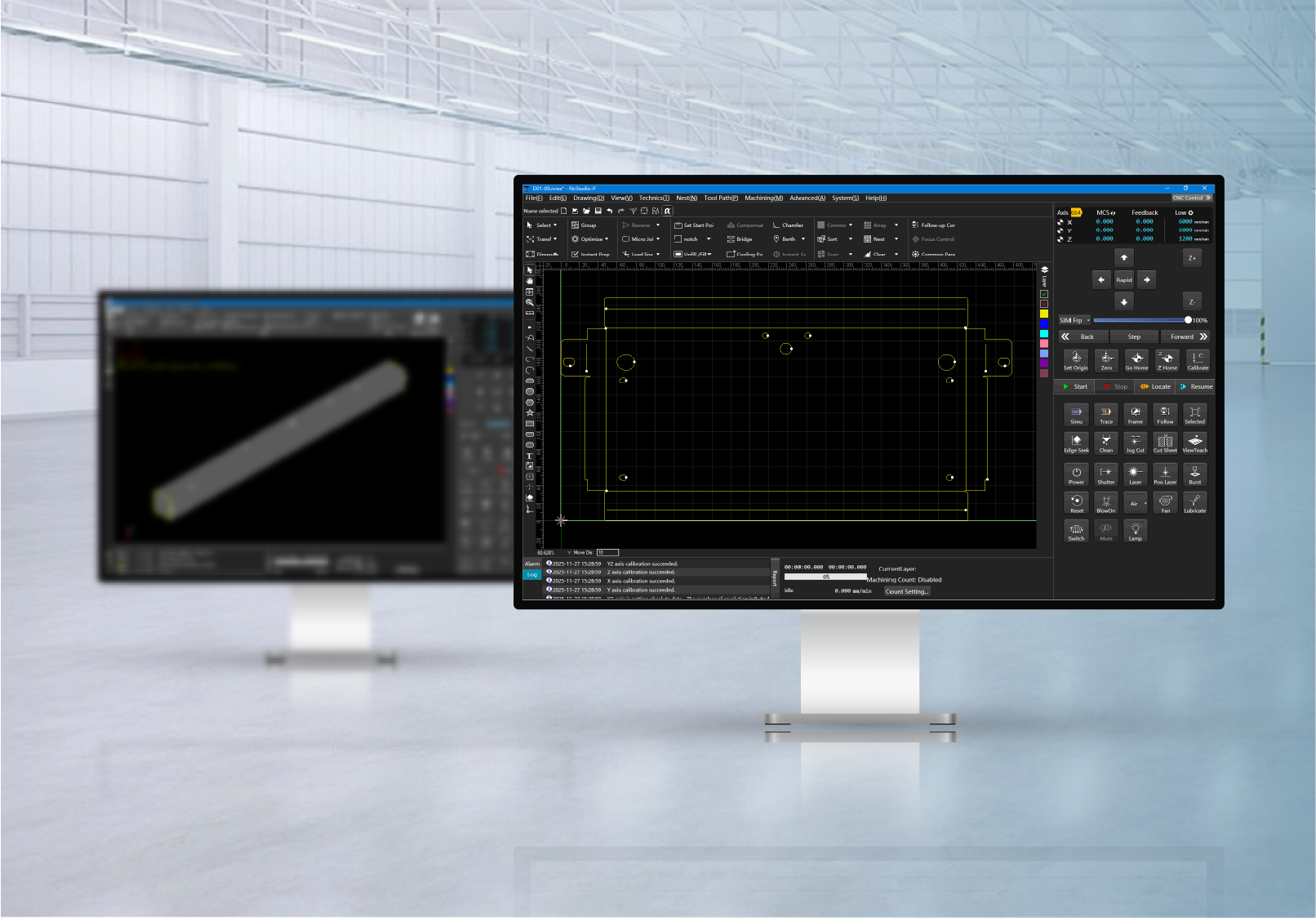Click the Move Dis input field
This screenshot has height=918, width=1316.
(x=607, y=552)
